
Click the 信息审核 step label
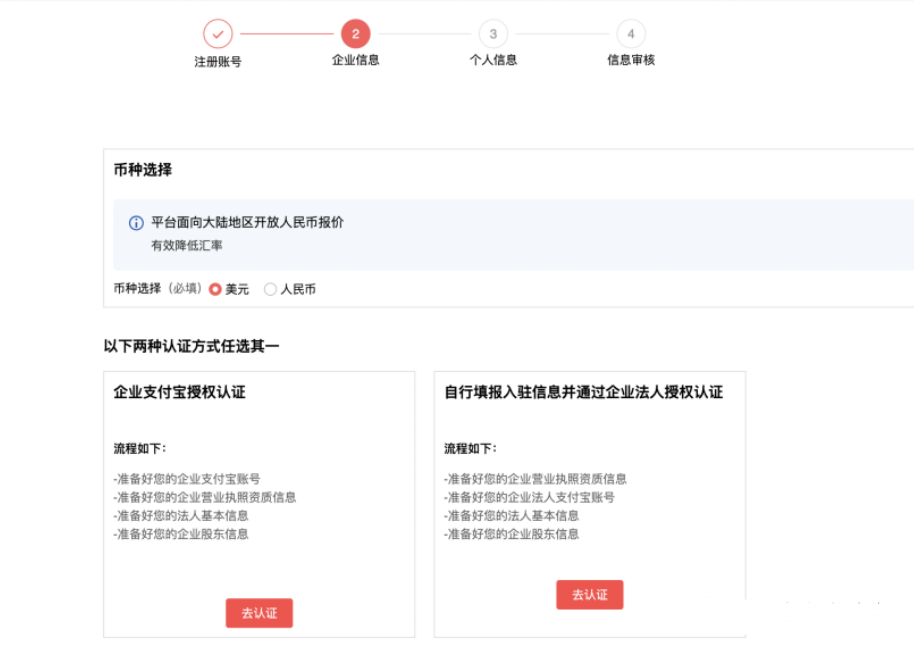pos(631,60)
